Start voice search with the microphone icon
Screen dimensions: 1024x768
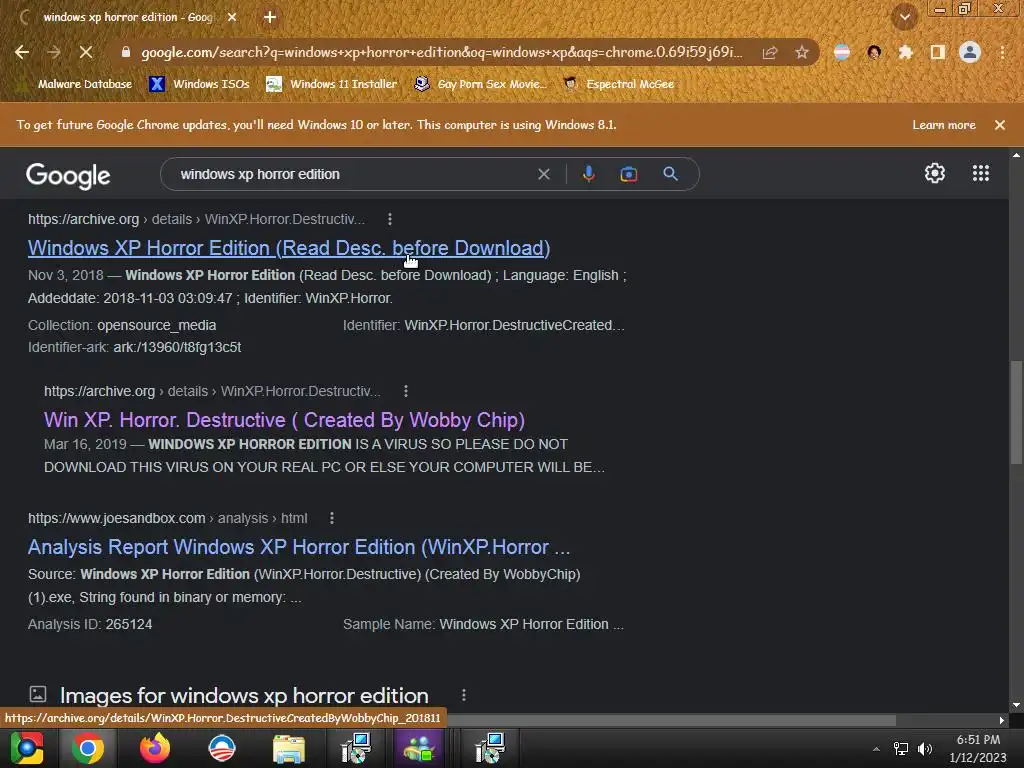588,174
